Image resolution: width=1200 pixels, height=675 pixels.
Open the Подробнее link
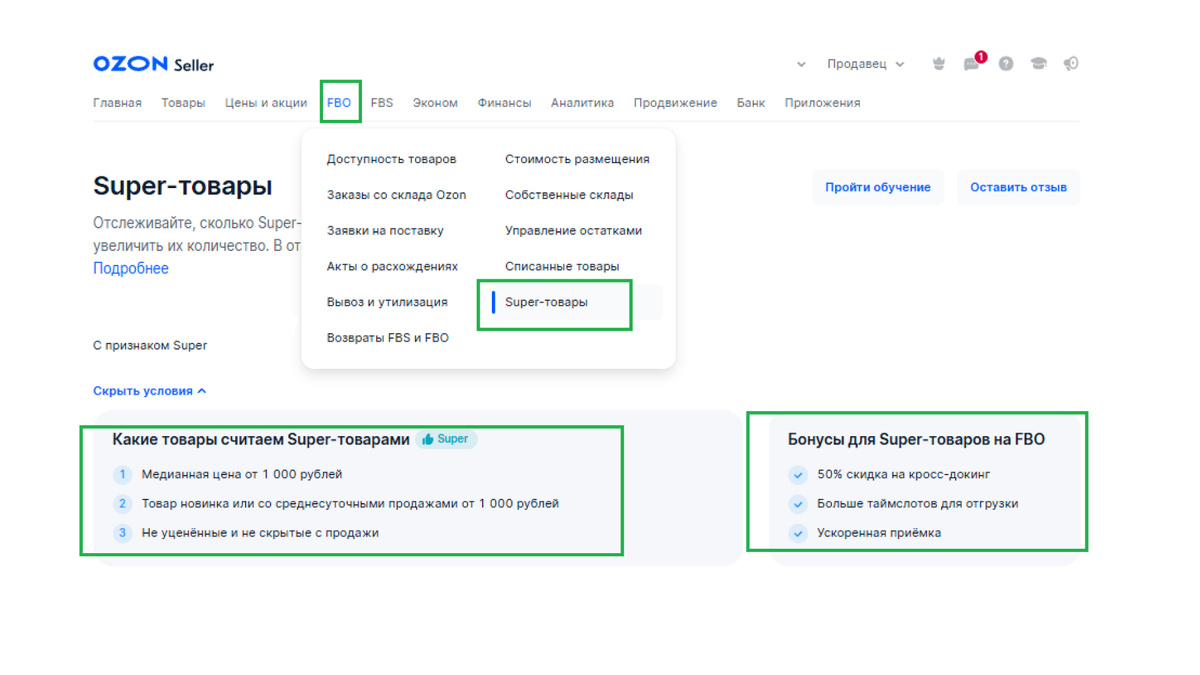(130, 268)
